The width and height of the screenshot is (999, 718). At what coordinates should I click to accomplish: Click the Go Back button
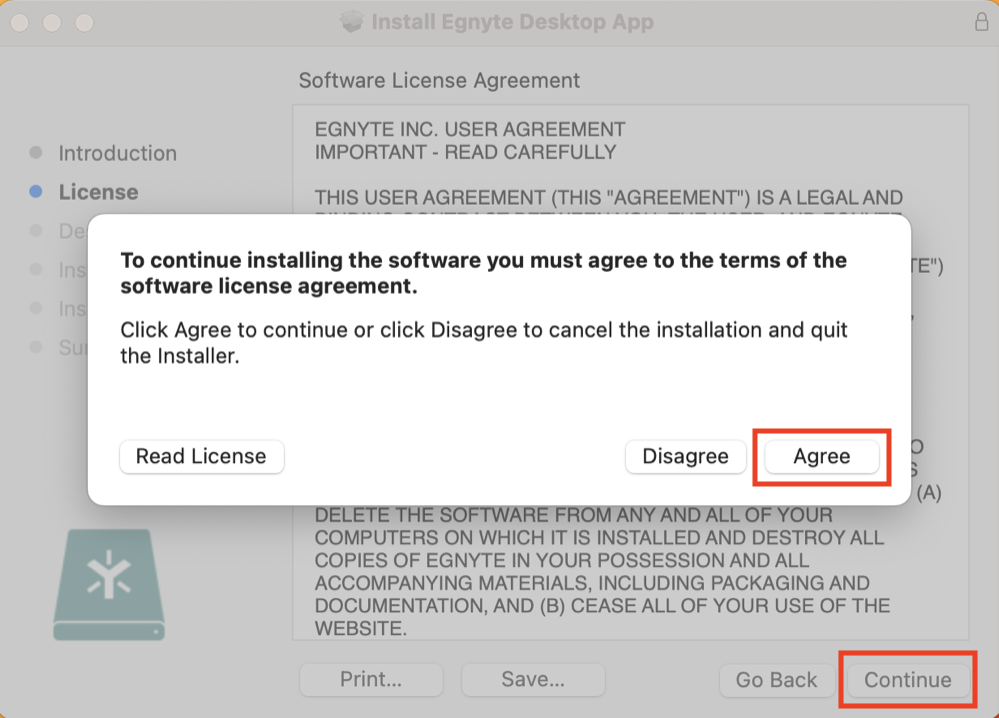click(777, 680)
